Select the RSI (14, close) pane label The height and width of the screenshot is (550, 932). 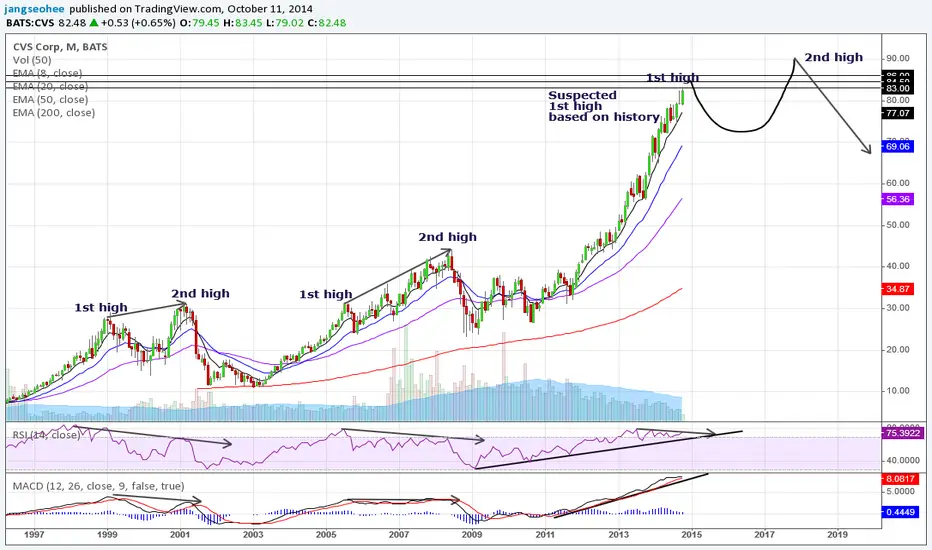pos(46,435)
